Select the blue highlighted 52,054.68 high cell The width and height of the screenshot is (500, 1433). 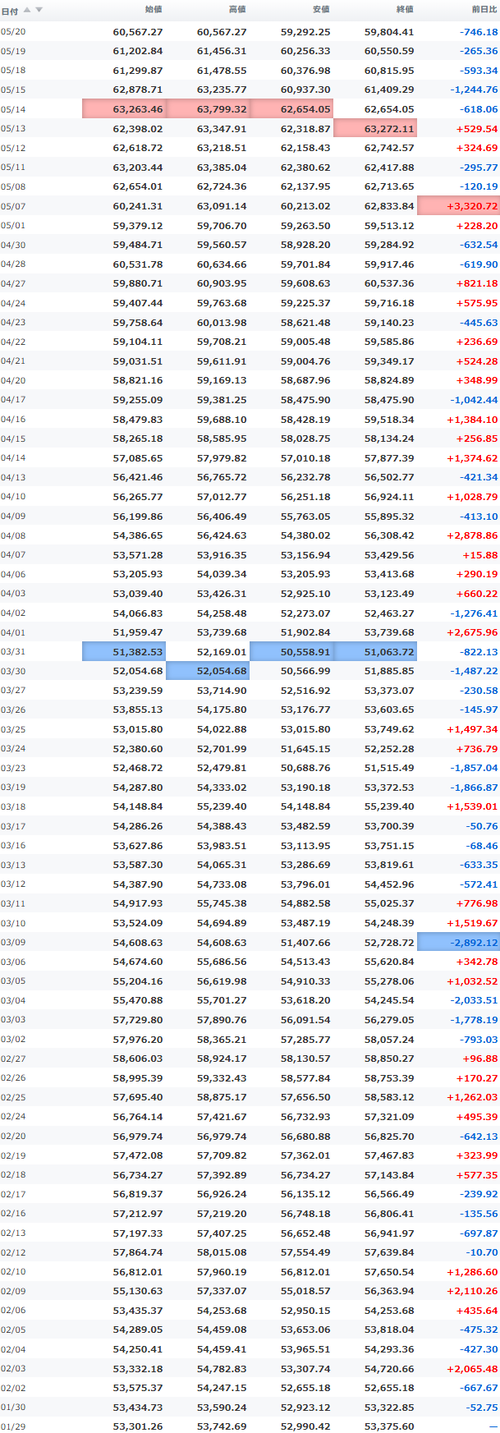[208, 670]
